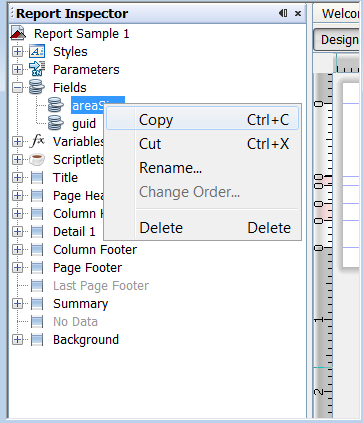Screen dimensions: 363x423
Task: Click the disabled Change Order... entry
Action: (202, 192)
